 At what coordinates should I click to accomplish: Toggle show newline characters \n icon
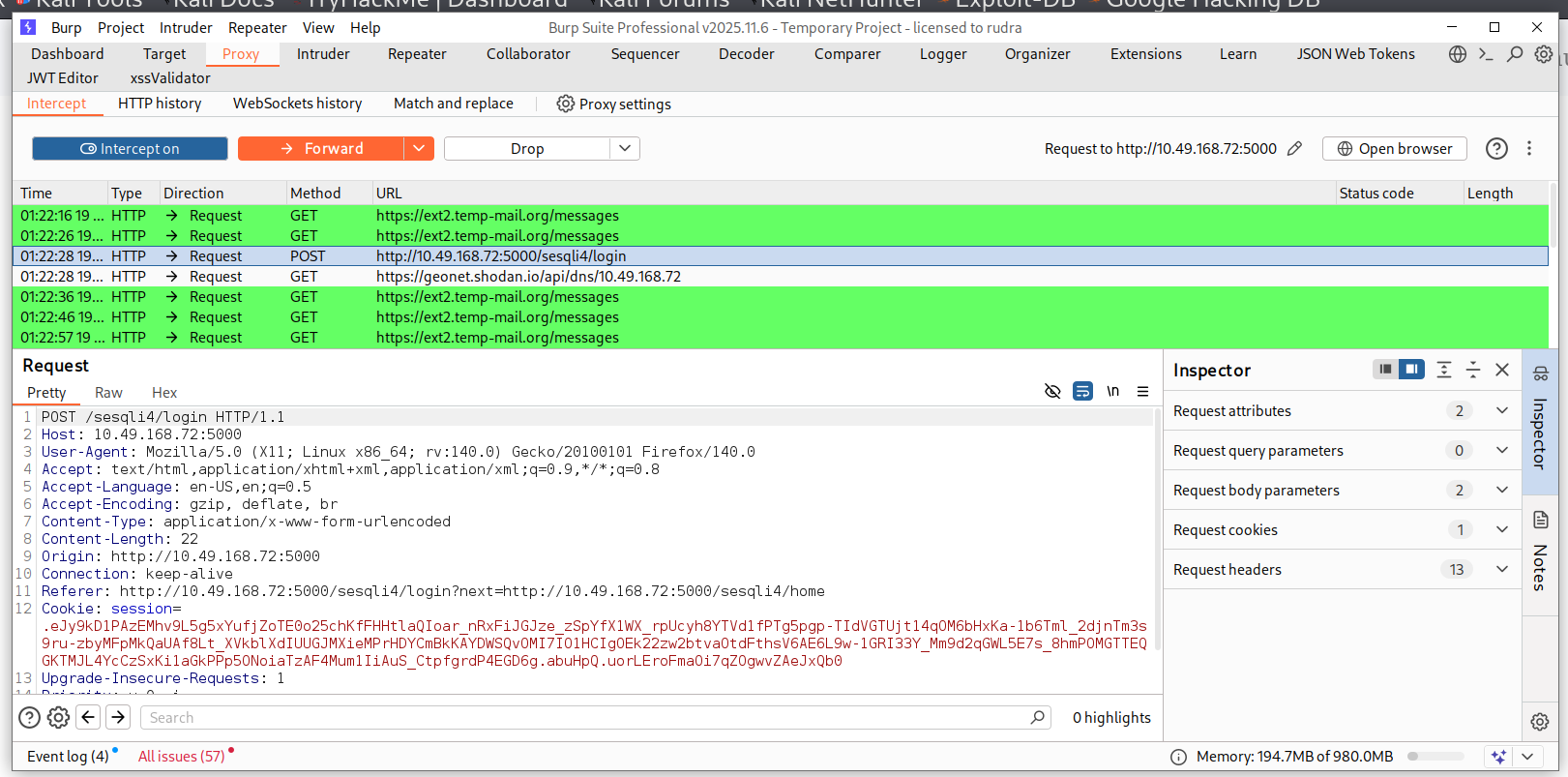[x=1113, y=391]
